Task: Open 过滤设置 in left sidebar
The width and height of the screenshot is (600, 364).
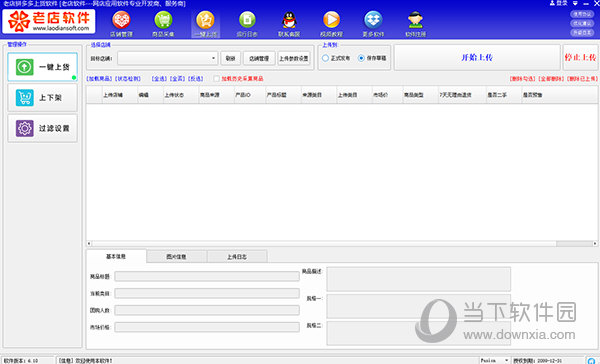Action: click(x=42, y=128)
